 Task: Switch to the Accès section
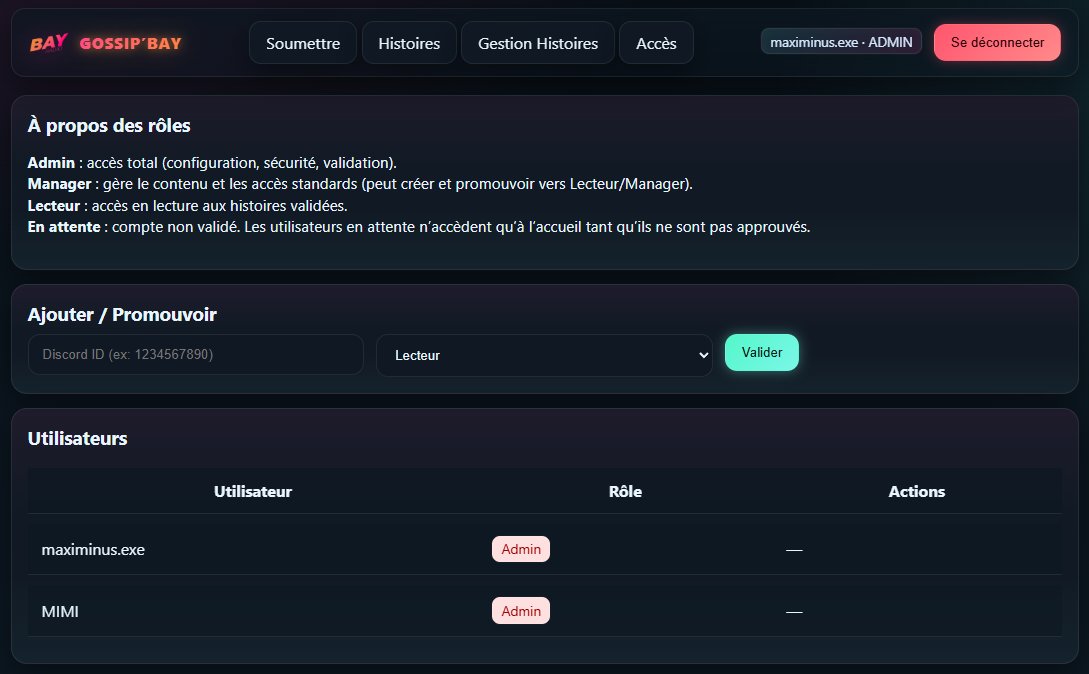(x=656, y=42)
